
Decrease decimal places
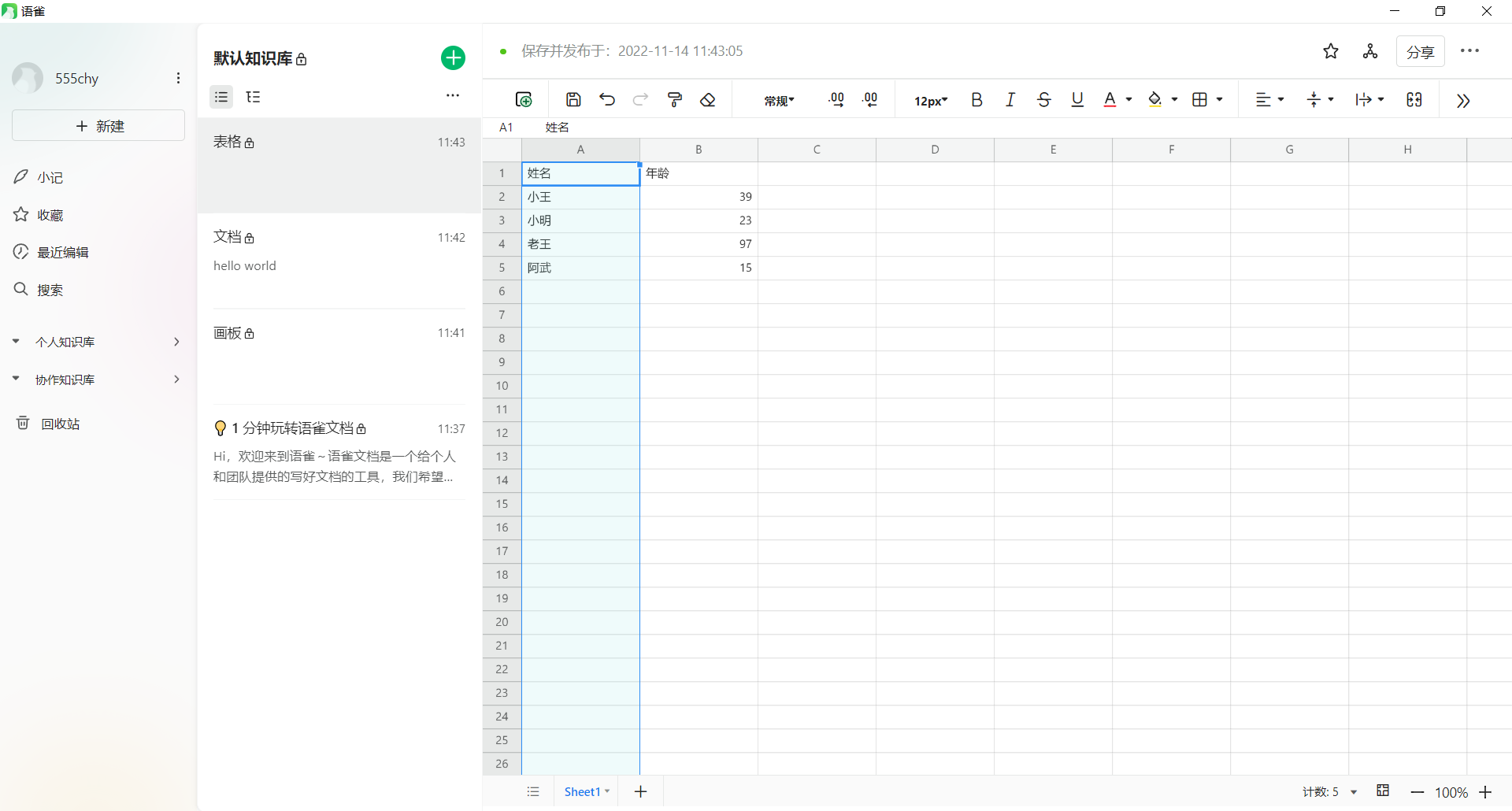(870, 100)
